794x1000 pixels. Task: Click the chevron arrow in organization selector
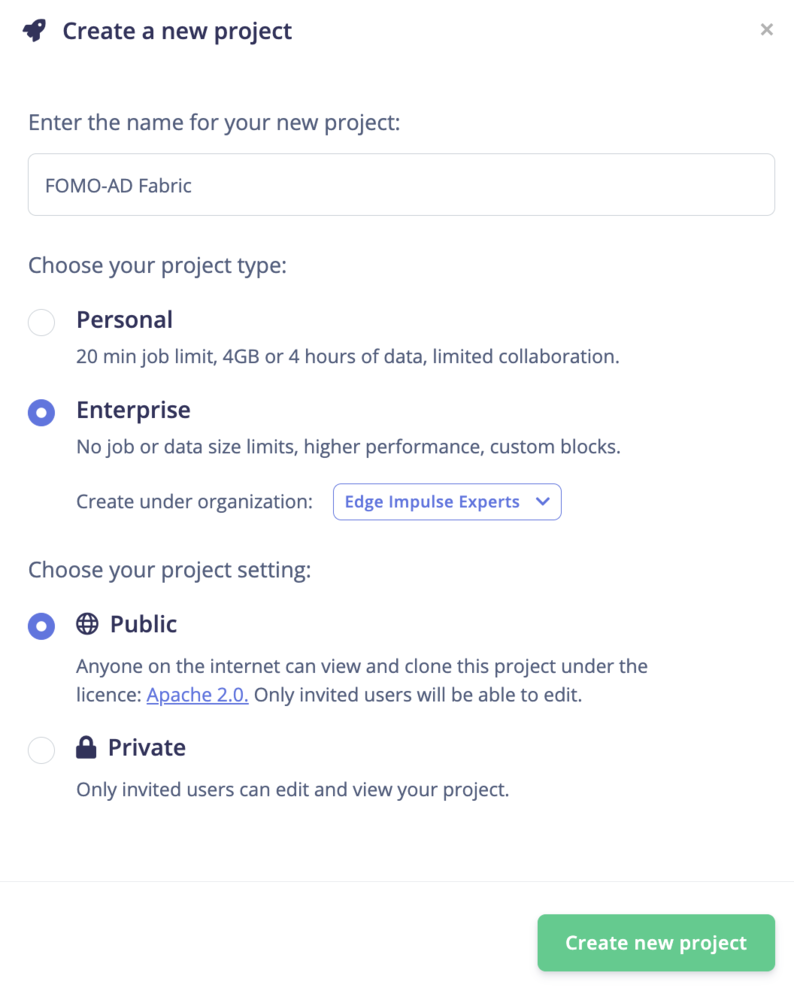543,501
